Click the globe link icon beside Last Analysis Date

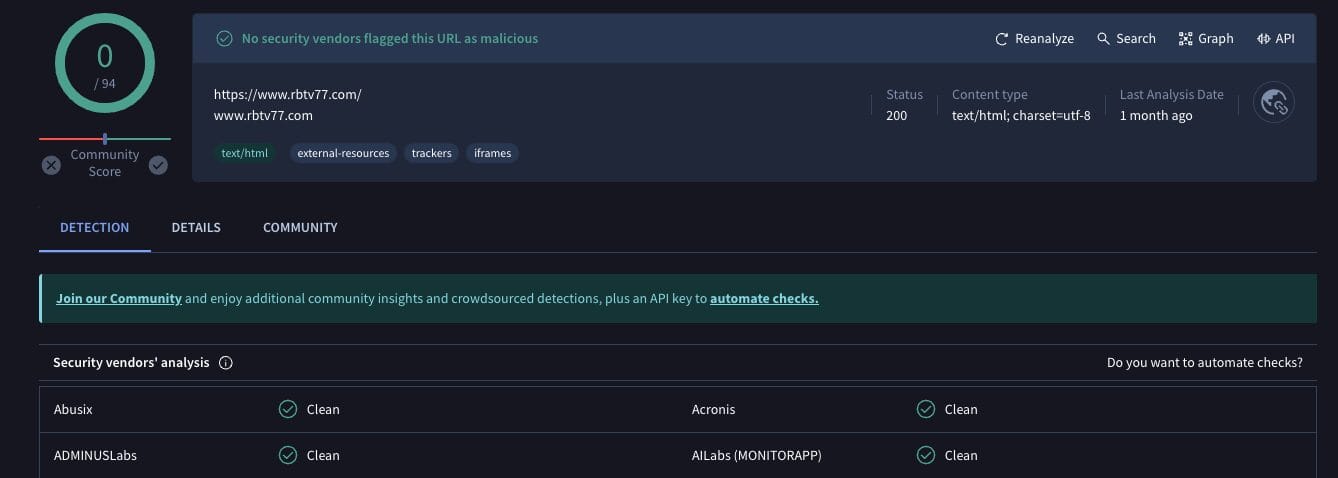(x=1273, y=102)
